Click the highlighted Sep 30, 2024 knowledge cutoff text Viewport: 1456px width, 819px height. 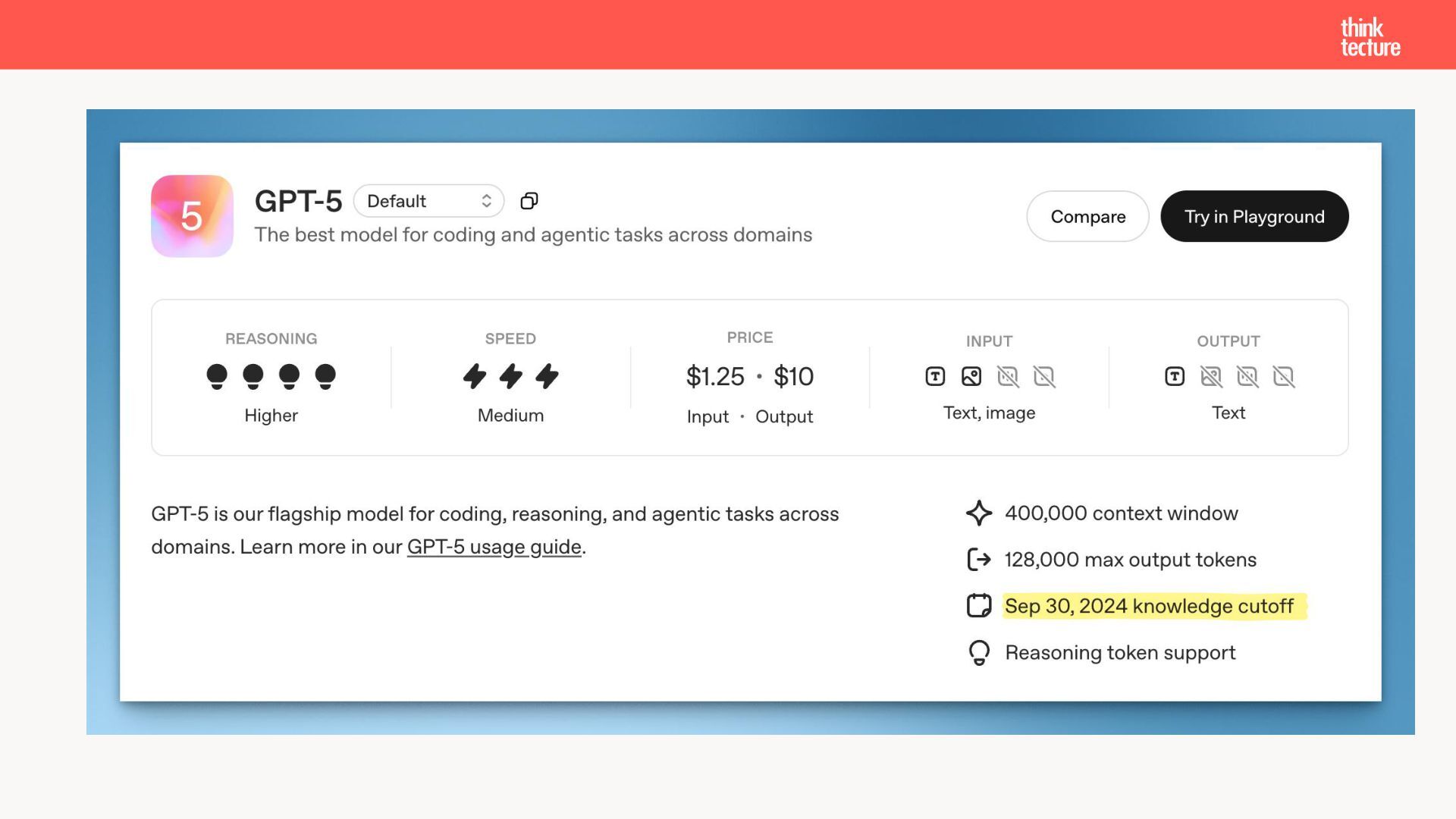tap(1149, 607)
